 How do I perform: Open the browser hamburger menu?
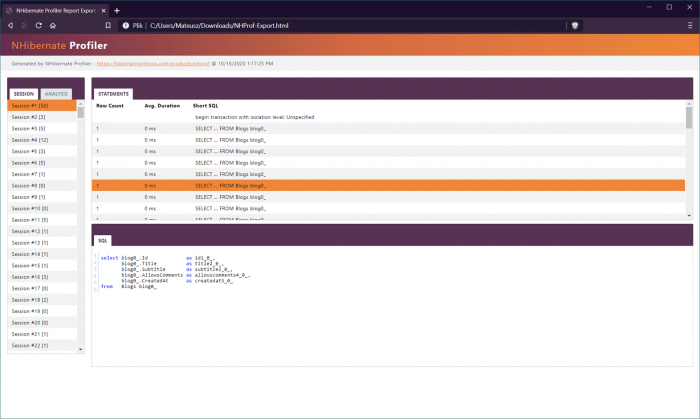690,25
